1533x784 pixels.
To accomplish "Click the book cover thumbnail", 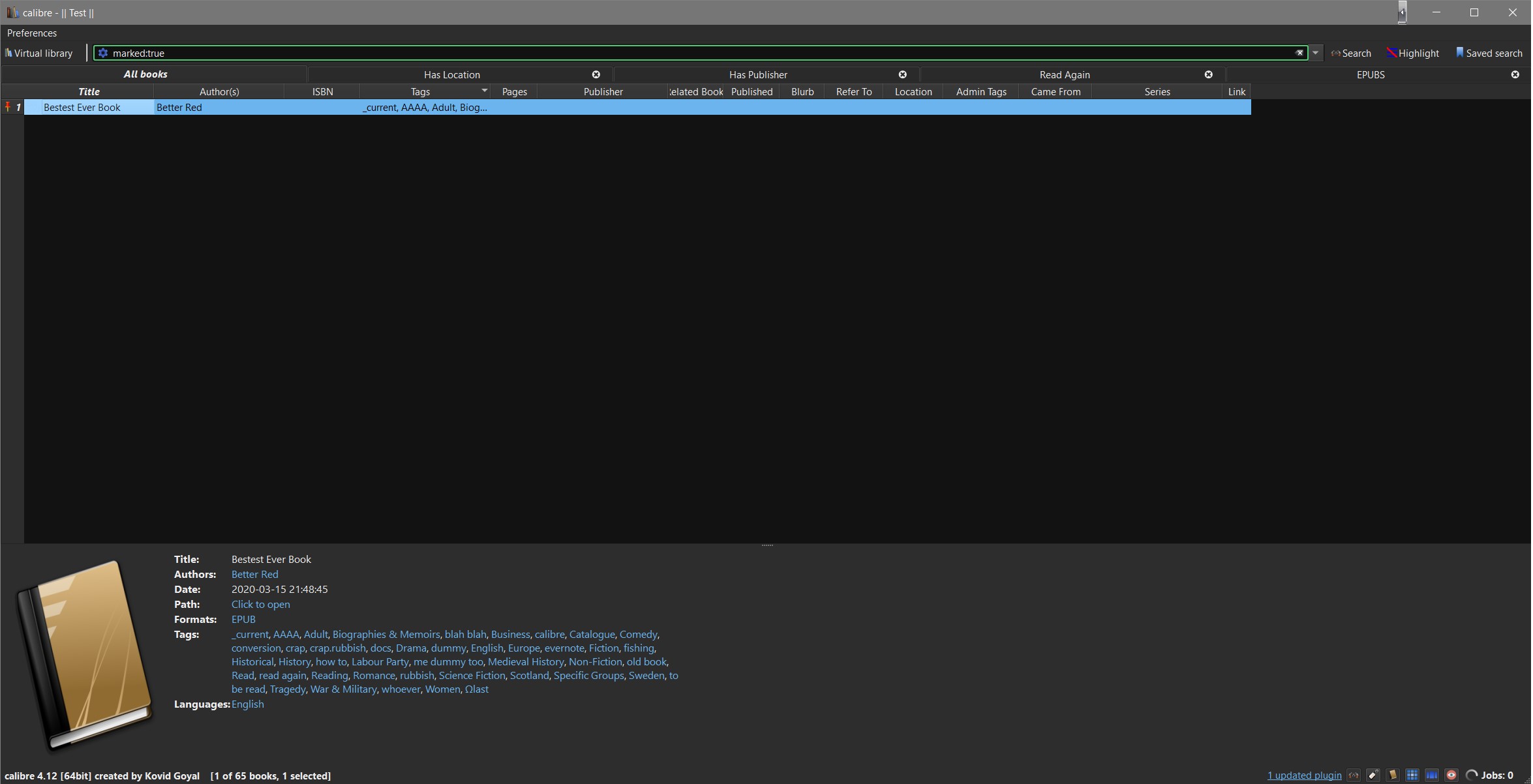I will (85, 654).
